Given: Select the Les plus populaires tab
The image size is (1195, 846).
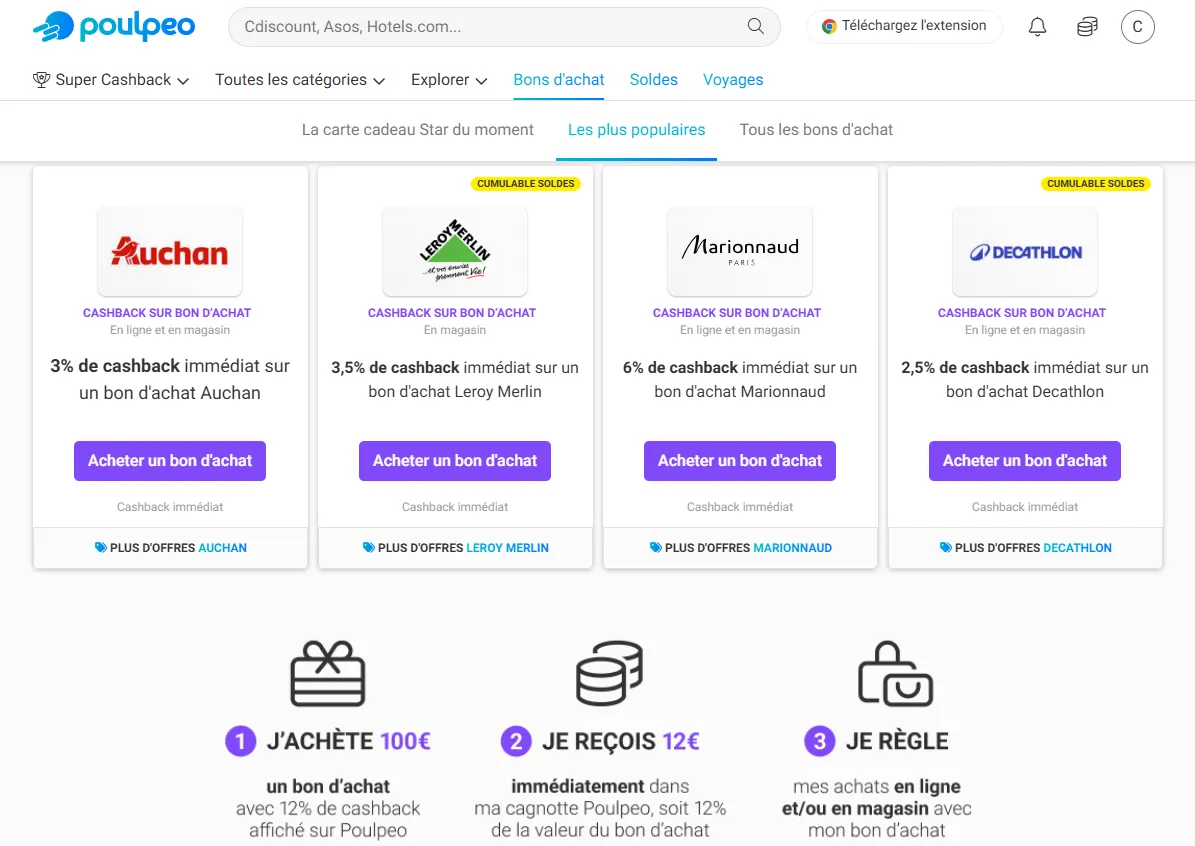Looking at the screenshot, I should pos(636,130).
